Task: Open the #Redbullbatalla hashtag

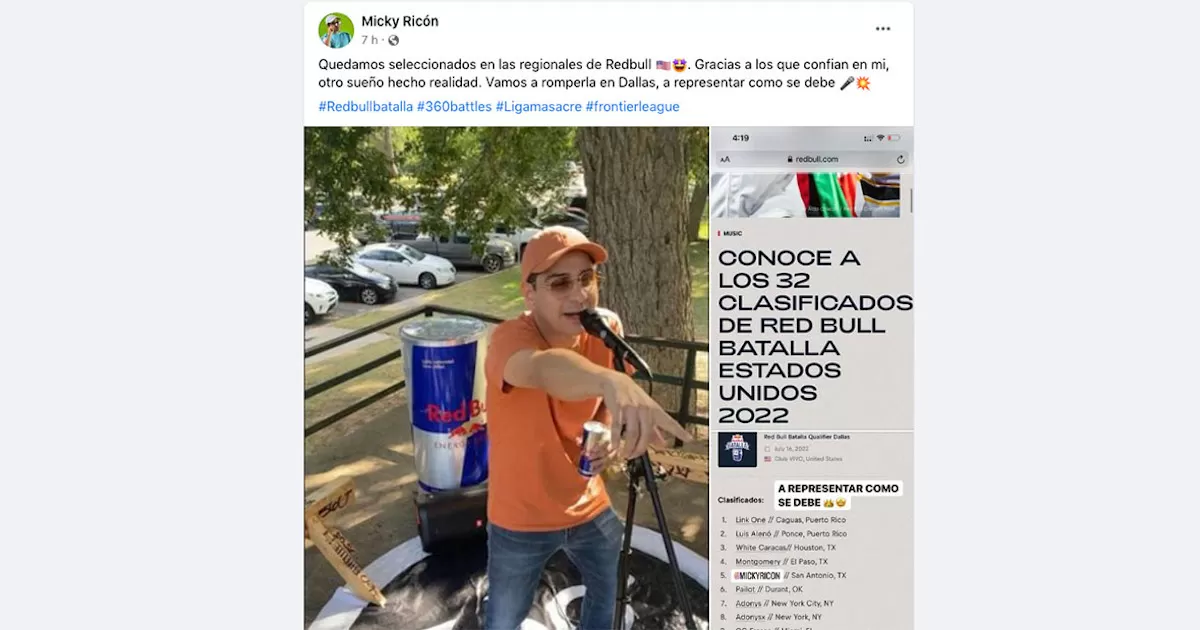Action: pos(366,106)
